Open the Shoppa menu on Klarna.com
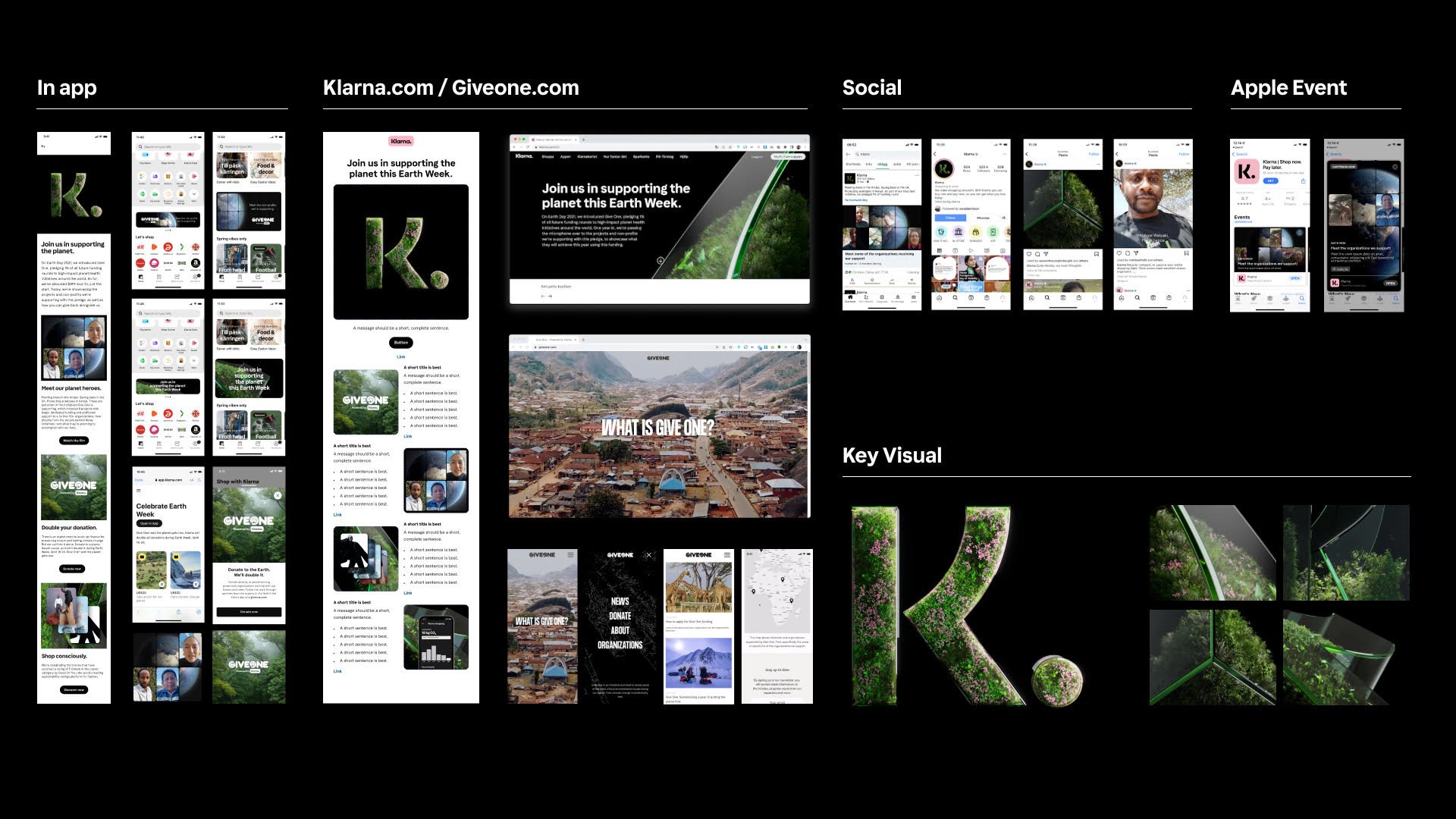Viewport: 1456px width, 819px height. (548, 157)
